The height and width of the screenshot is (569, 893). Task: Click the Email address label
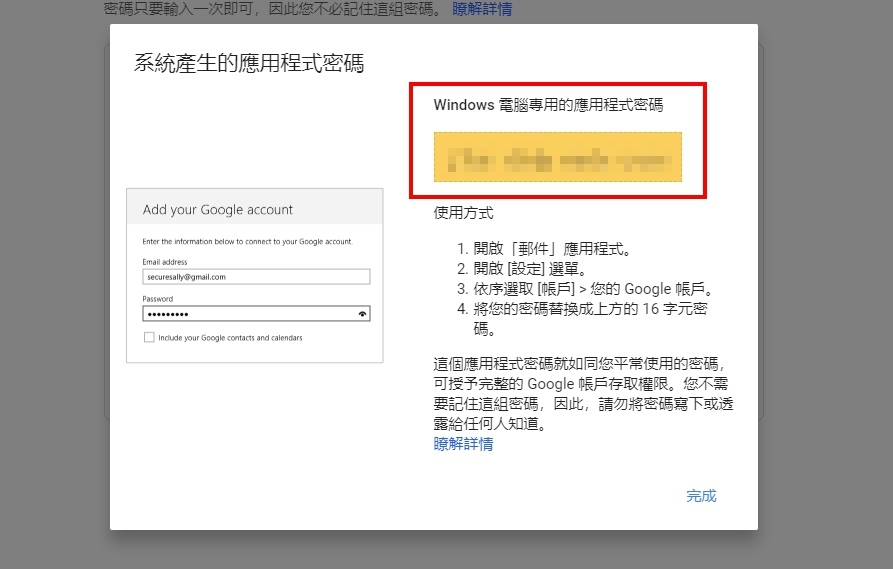click(165, 262)
